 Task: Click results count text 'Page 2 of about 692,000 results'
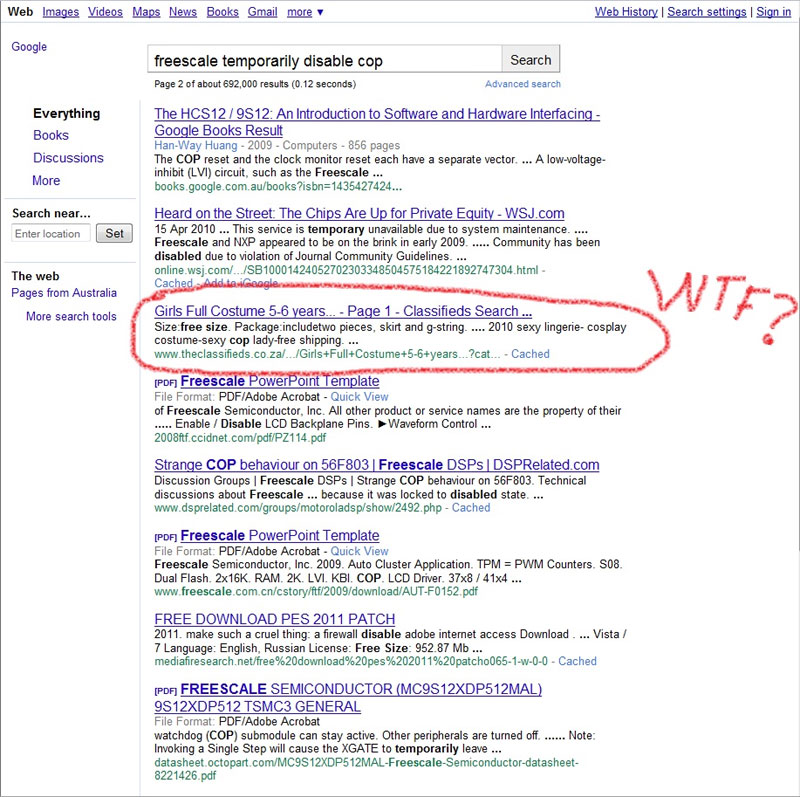click(221, 84)
